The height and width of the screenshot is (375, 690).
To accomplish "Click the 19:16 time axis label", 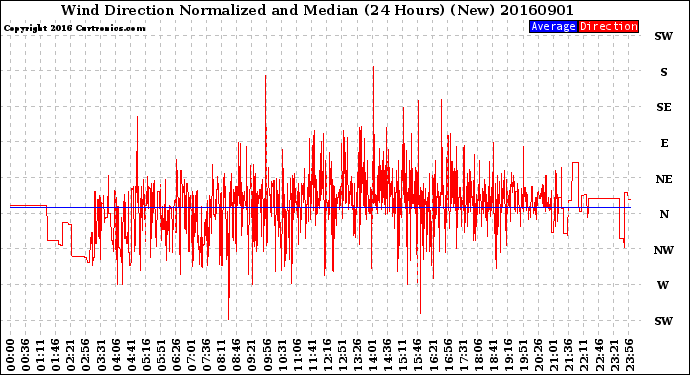I will tap(509, 355).
